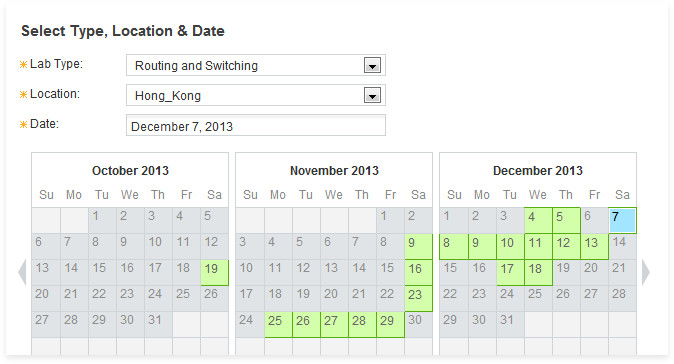
Task: Select the Routing and Switching combo box
Action: click(x=256, y=65)
